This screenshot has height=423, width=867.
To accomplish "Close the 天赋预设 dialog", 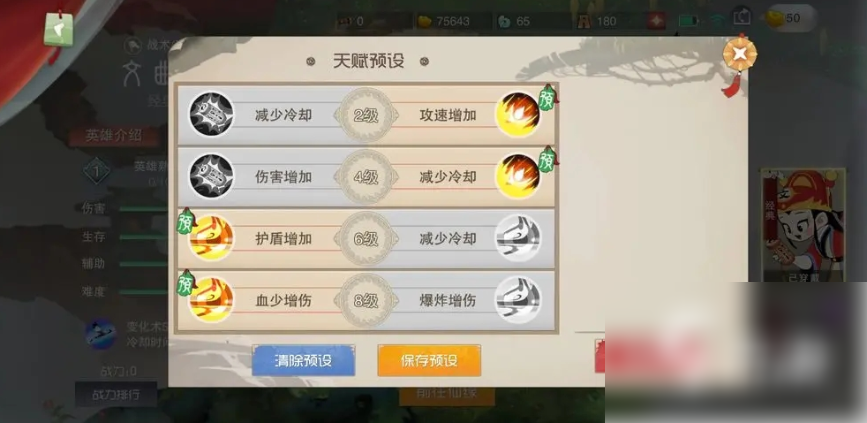I will tap(740, 54).
